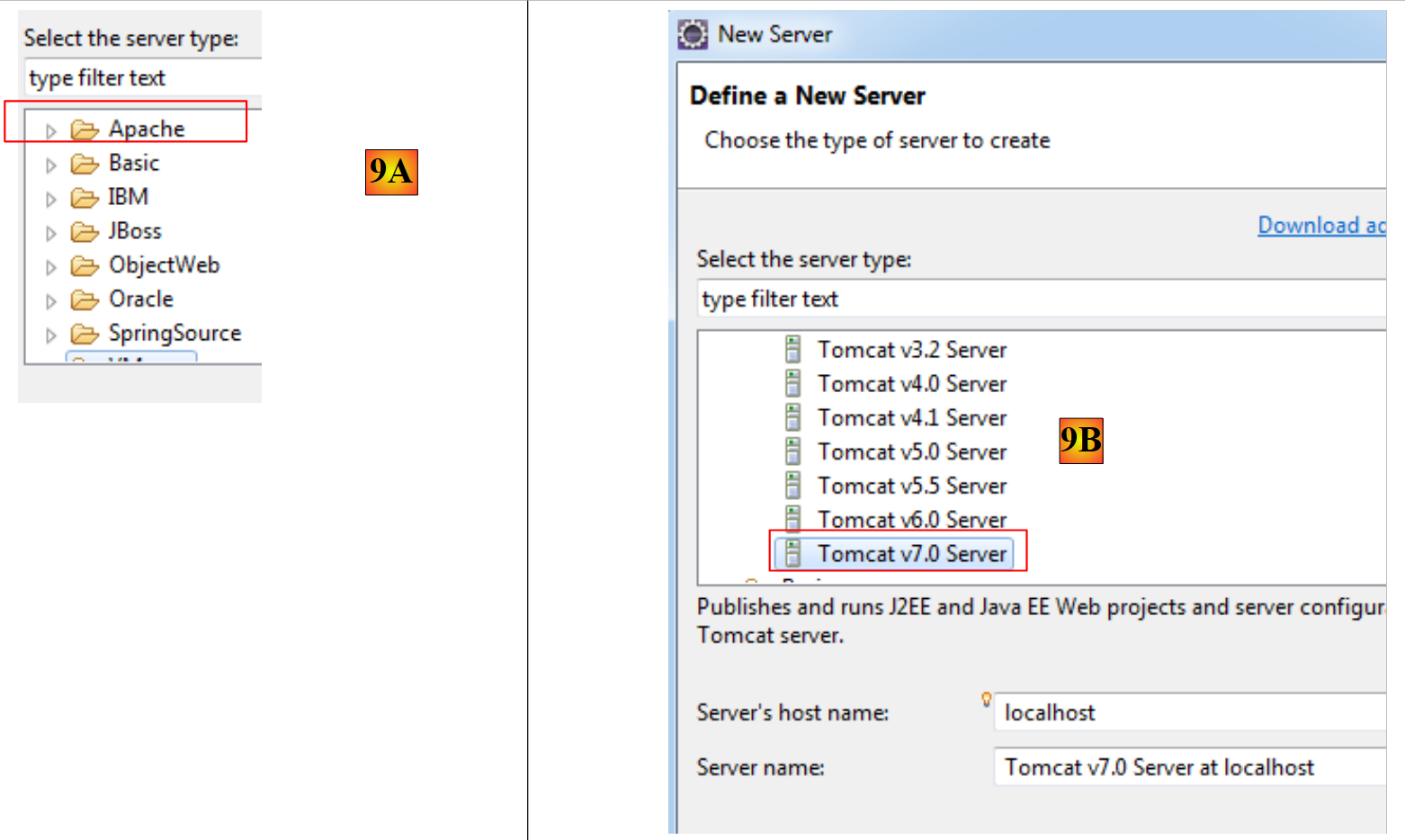The width and height of the screenshot is (1405, 840).
Task: Click the Oracle folder icon
Action: point(85,299)
